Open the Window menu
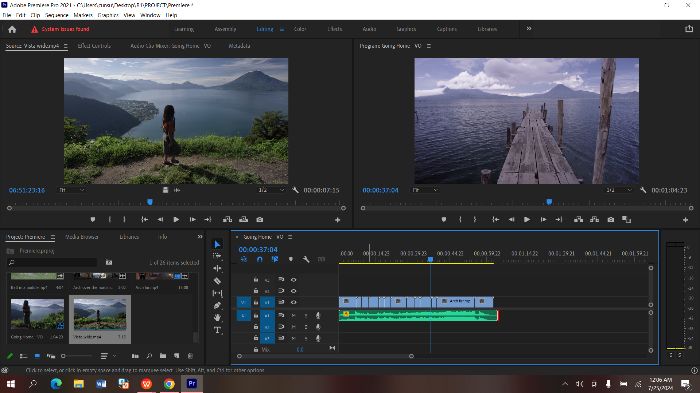The image size is (700, 393). coord(150,15)
